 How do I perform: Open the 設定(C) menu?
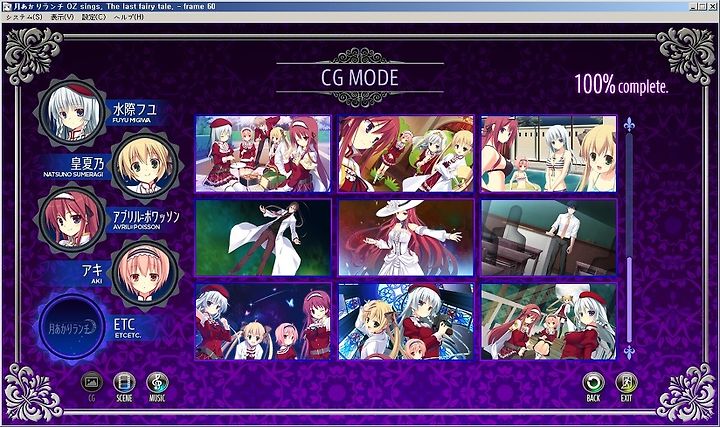coord(94,17)
